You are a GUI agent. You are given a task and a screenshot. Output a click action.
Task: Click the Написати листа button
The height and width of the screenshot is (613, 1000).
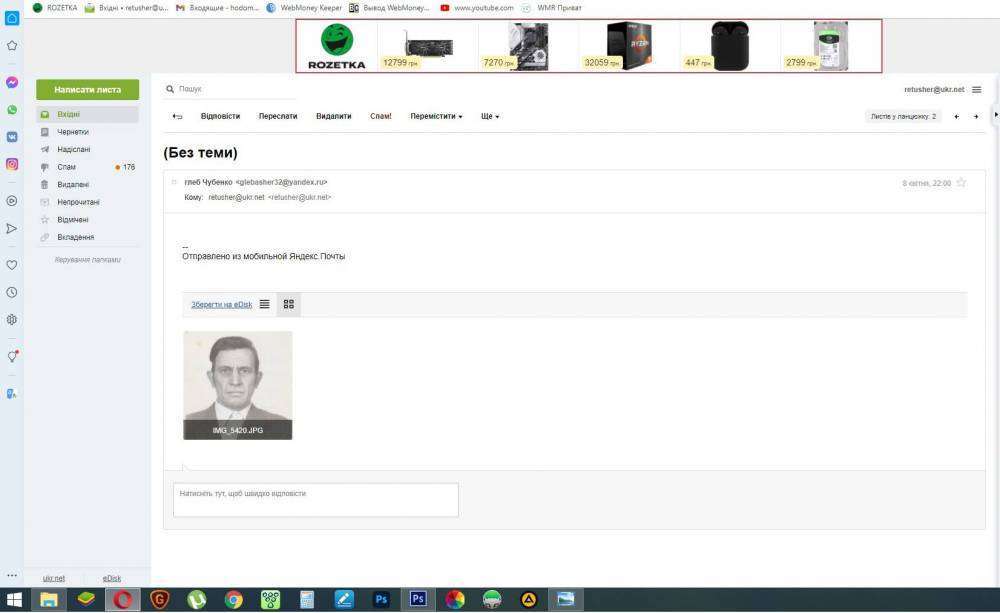click(x=87, y=89)
